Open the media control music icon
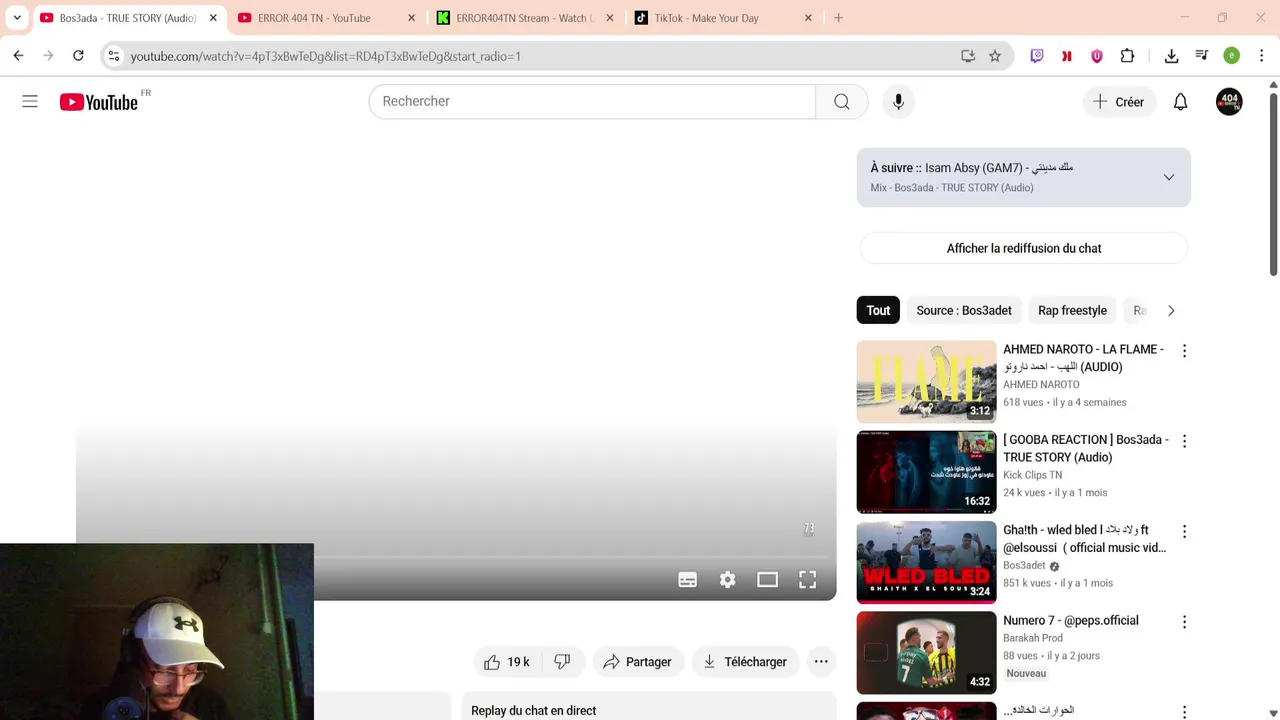 pos(1202,56)
